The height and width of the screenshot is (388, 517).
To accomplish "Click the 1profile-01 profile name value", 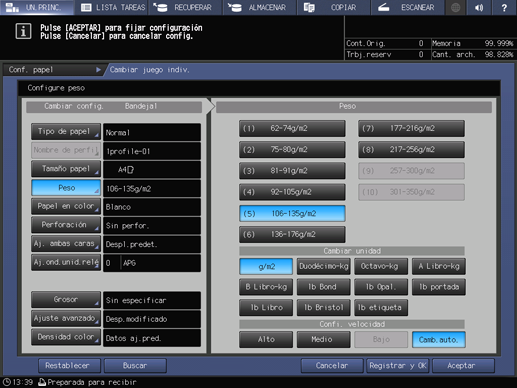I will 152,151.
